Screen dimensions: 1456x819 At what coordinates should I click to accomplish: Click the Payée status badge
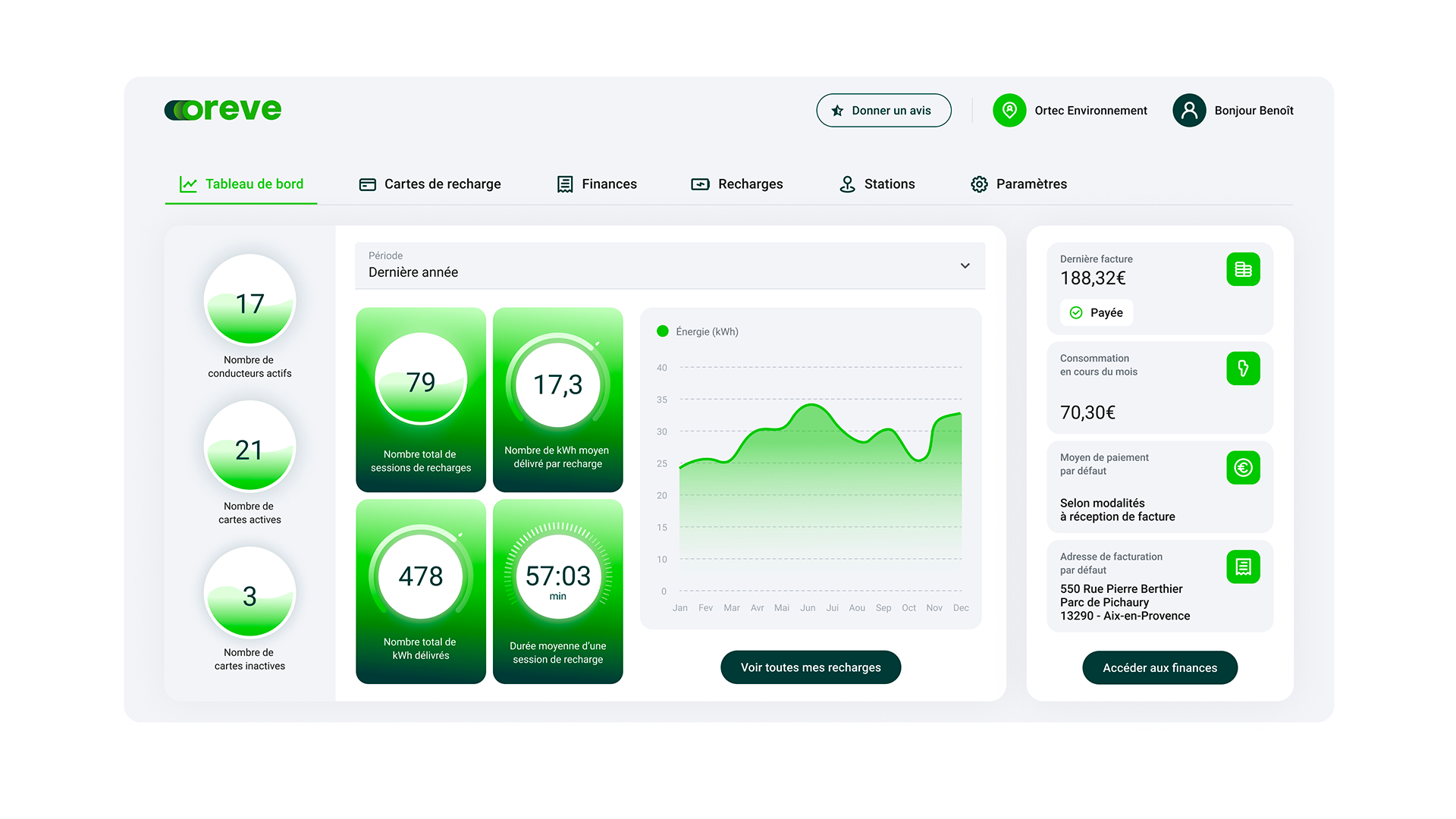1097,312
